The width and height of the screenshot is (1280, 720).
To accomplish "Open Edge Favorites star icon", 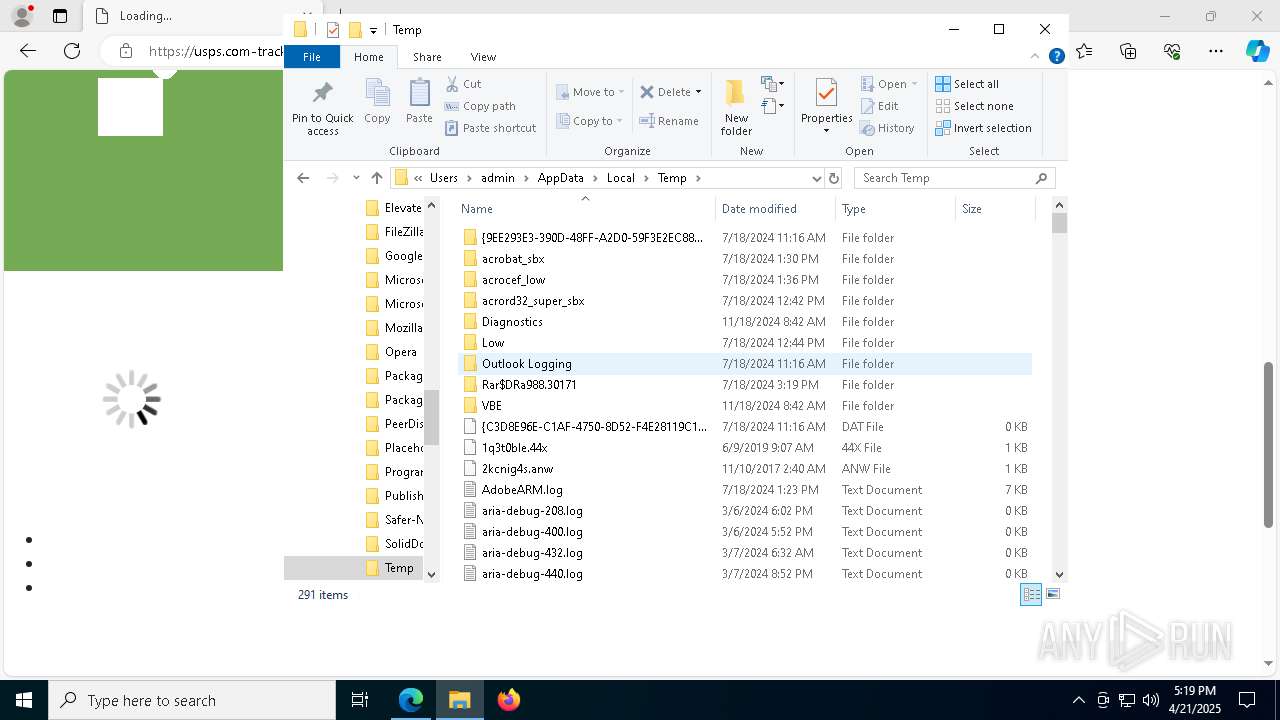I will [x=1084, y=51].
